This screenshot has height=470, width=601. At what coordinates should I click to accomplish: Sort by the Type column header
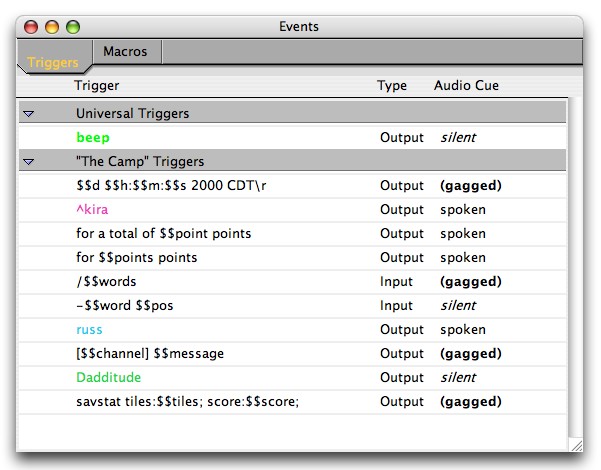pos(392,86)
